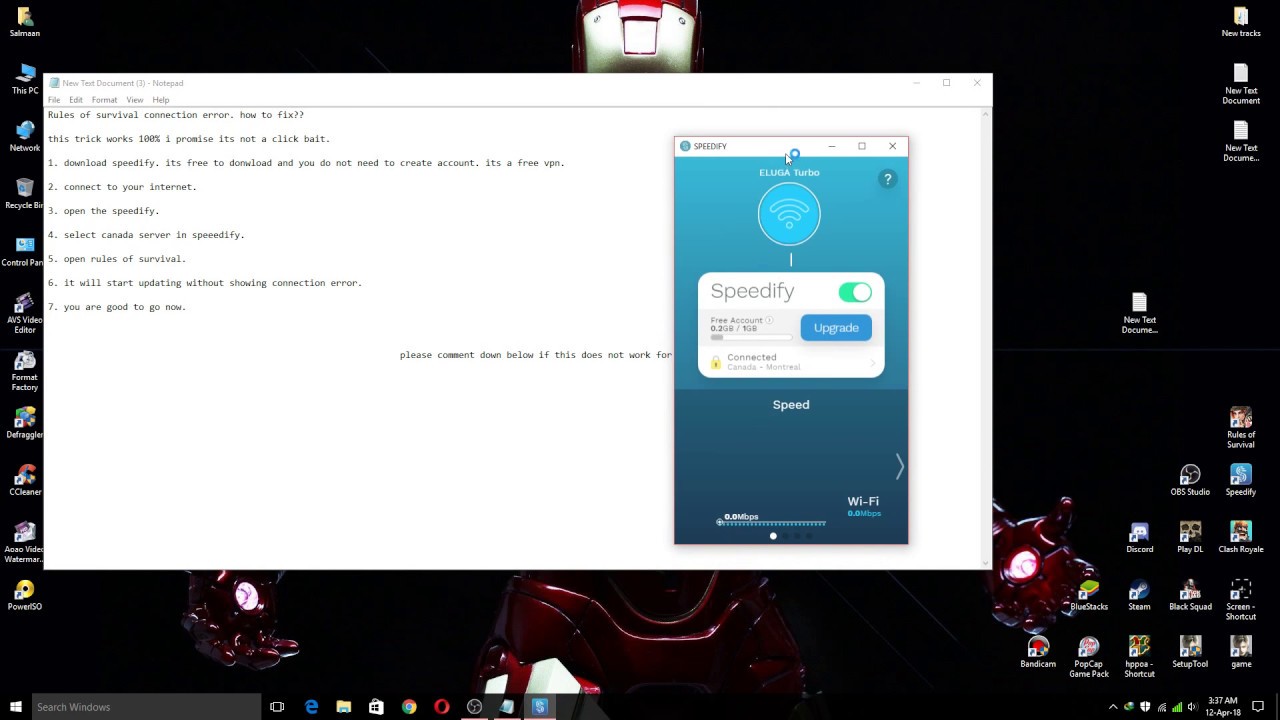Open the Edit menu in Notepad
This screenshot has height=720, width=1280.
[x=76, y=100]
